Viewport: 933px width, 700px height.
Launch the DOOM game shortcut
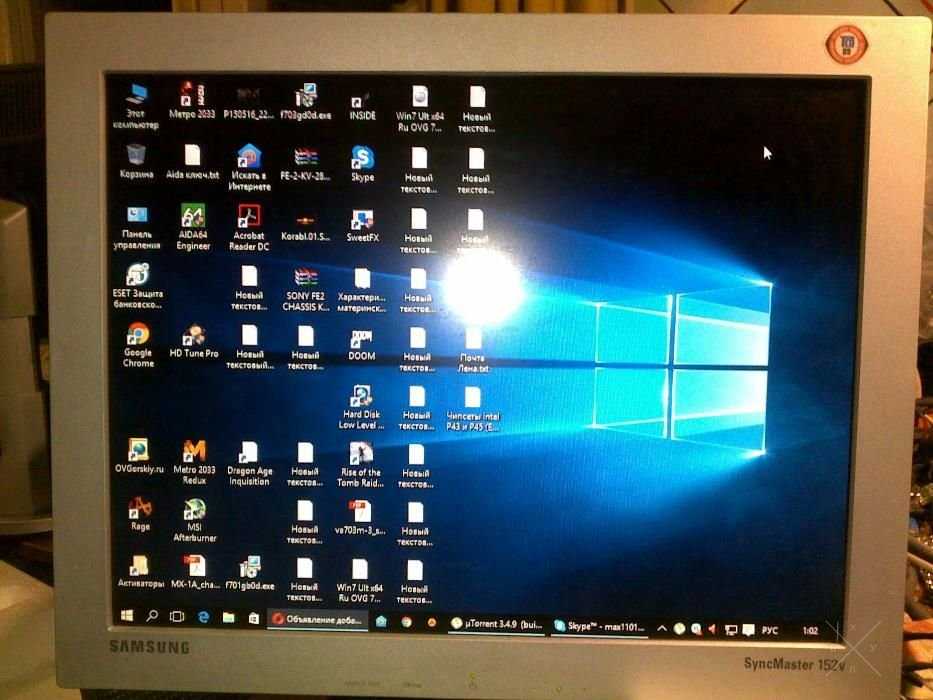tap(361, 345)
